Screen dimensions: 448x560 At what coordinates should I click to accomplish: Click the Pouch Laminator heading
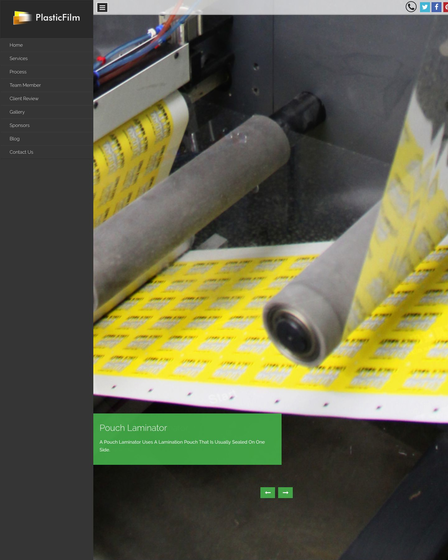pyautogui.click(x=133, y=428)
